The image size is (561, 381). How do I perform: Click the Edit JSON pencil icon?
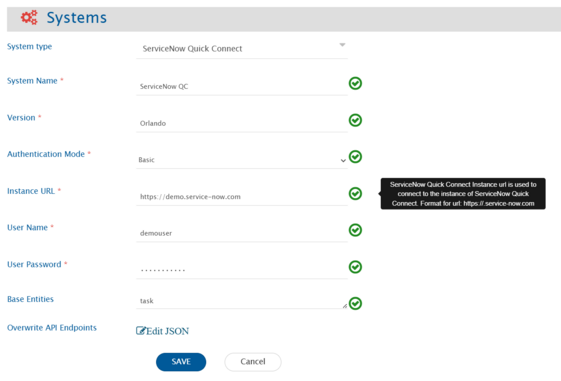[141, 331]
